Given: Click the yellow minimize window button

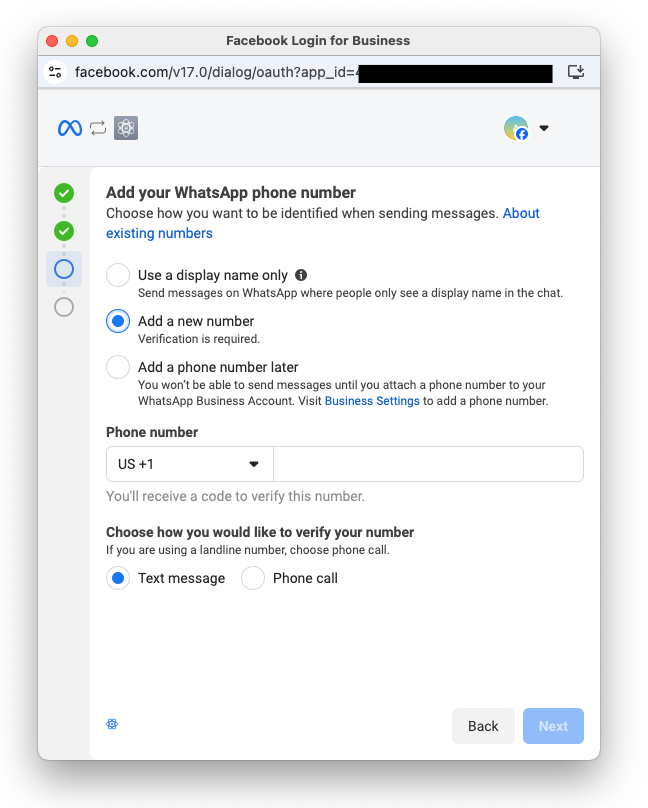Looking at the screenshot, I should 72,41.
